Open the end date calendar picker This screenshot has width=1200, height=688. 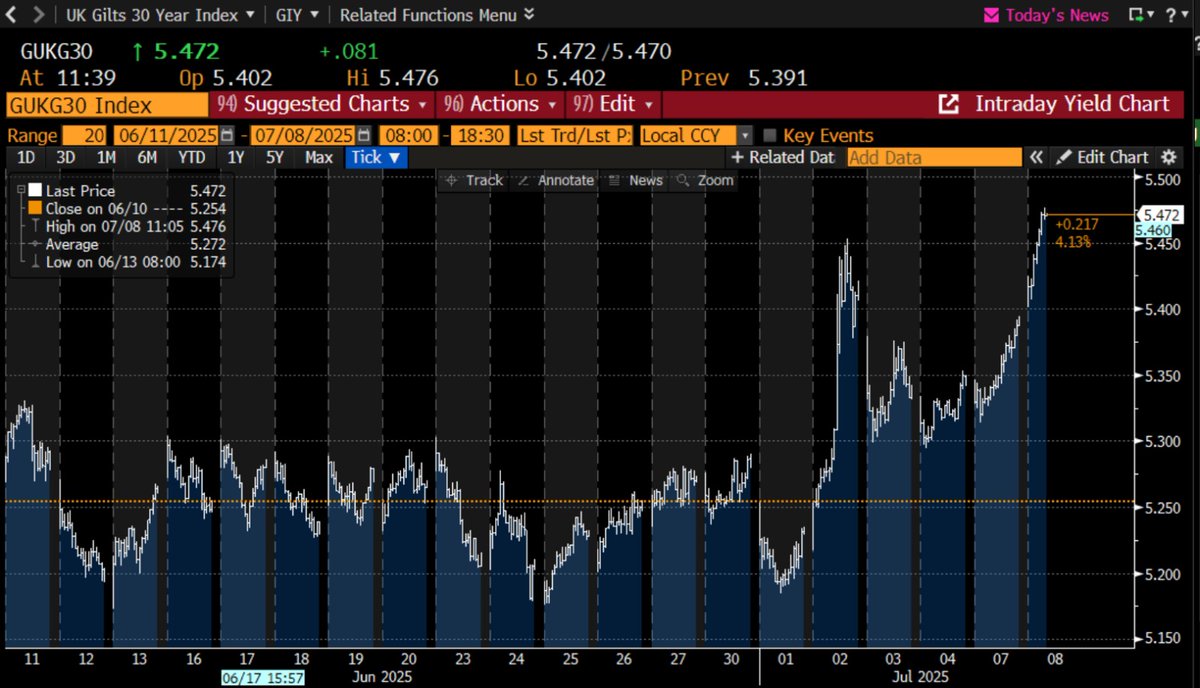coord(365,136)
